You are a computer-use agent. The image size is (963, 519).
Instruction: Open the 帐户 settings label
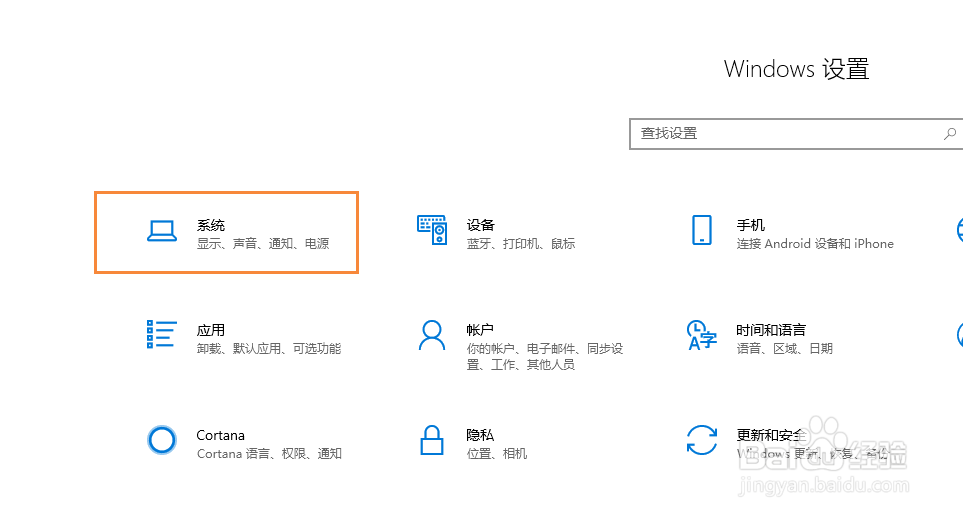pyautogui.click(x=480, y=330)
